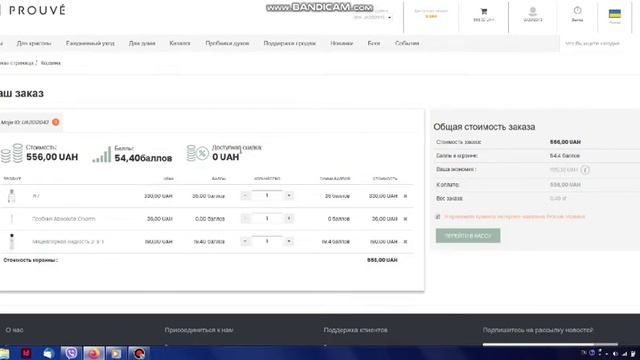The image size is (640, 360).
Task: Click the newsletter subscription input field
Action: coord(550,344)
